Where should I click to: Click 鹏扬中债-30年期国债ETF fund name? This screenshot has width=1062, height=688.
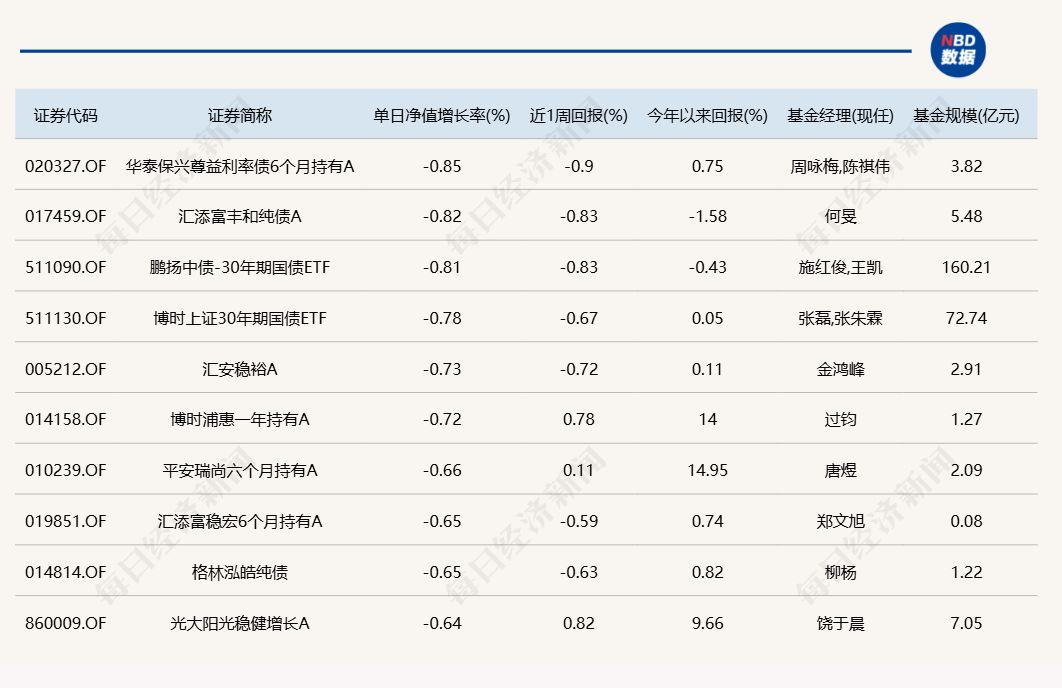pyautogui.click(x=240, y=267)
